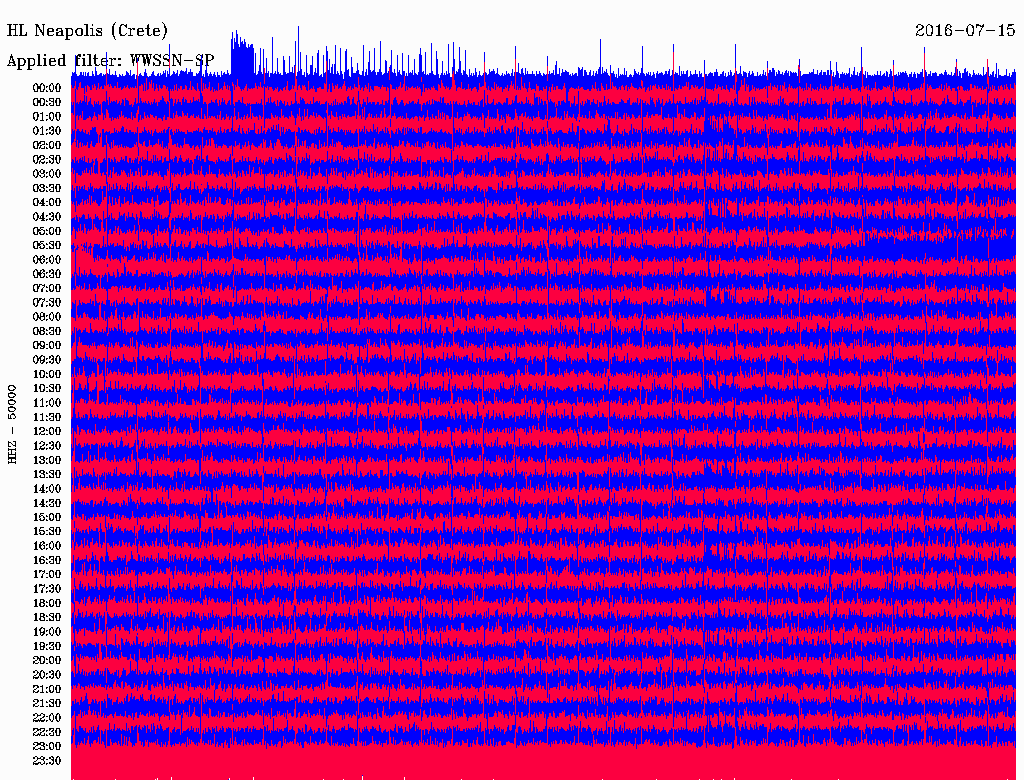Choose the 07:30 time label

click(47, 302)
